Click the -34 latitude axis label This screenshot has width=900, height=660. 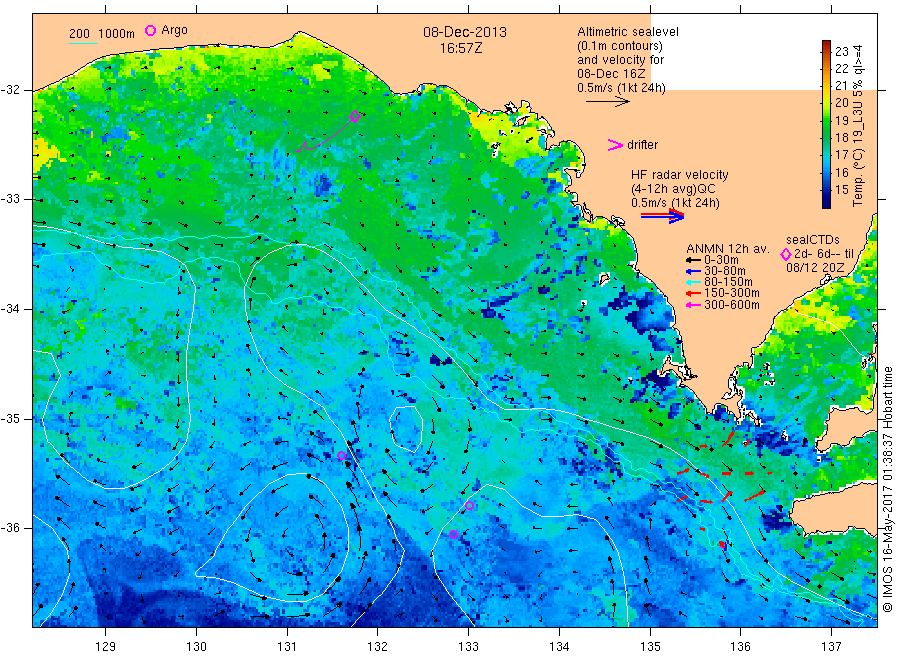click(11, 309)
